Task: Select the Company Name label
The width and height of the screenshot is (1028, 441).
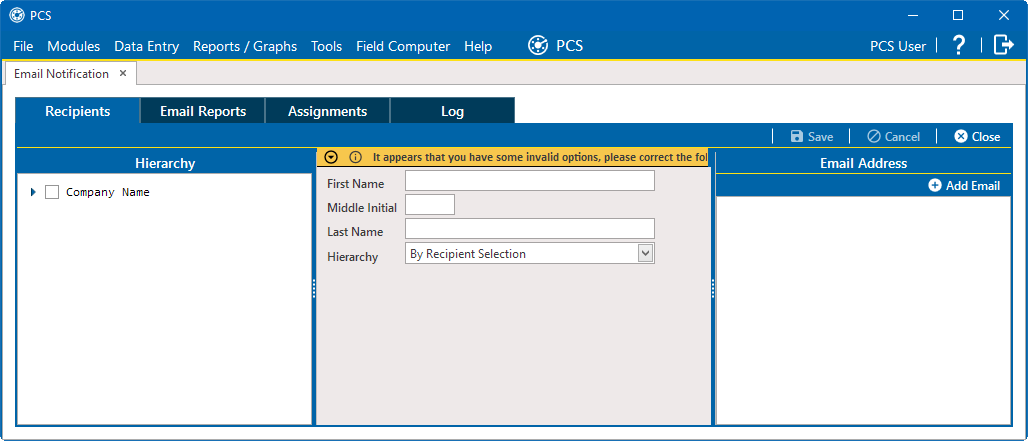Action: (x=108, y=193)
